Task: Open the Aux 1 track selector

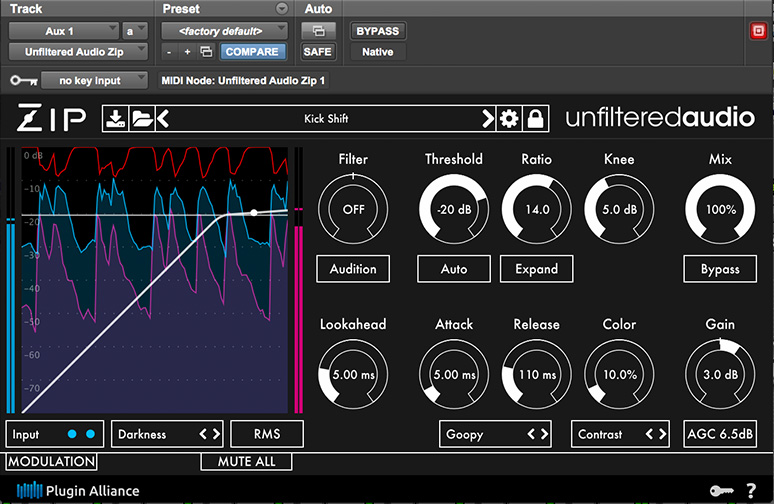Action: click(x=64, y=31)
